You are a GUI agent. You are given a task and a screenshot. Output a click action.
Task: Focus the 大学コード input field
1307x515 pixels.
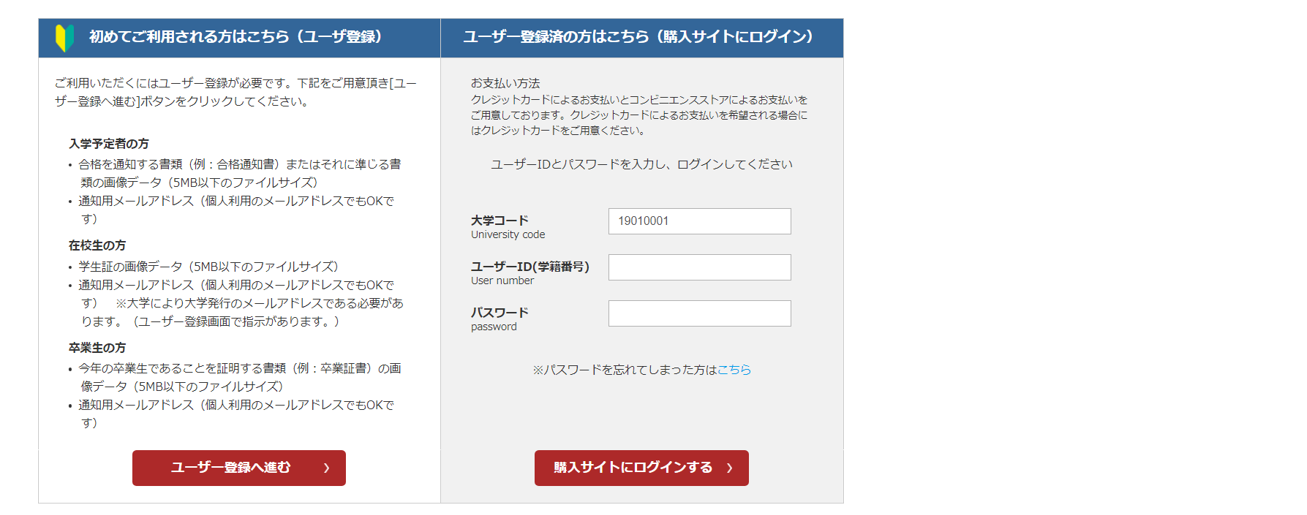point(699,221)
